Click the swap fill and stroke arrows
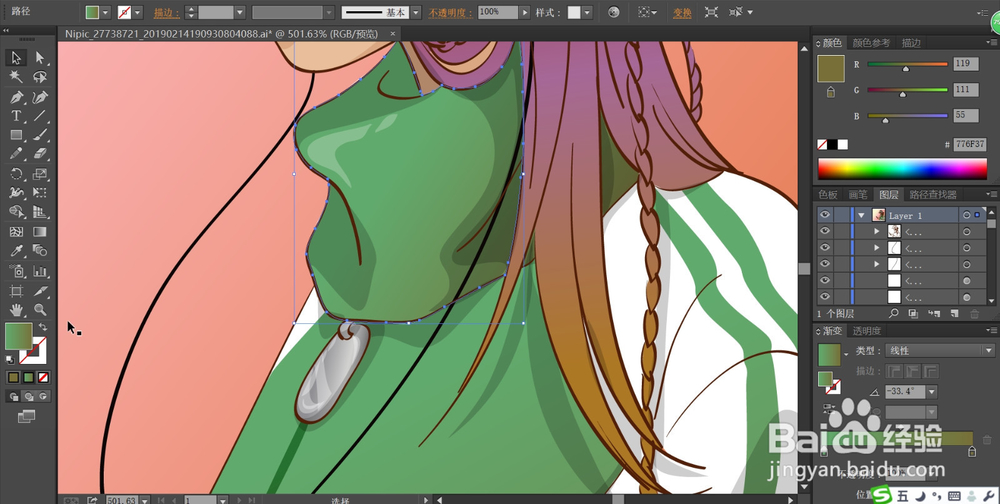The width and height of the screenshot is (1000, 504). tap(43, 327)
